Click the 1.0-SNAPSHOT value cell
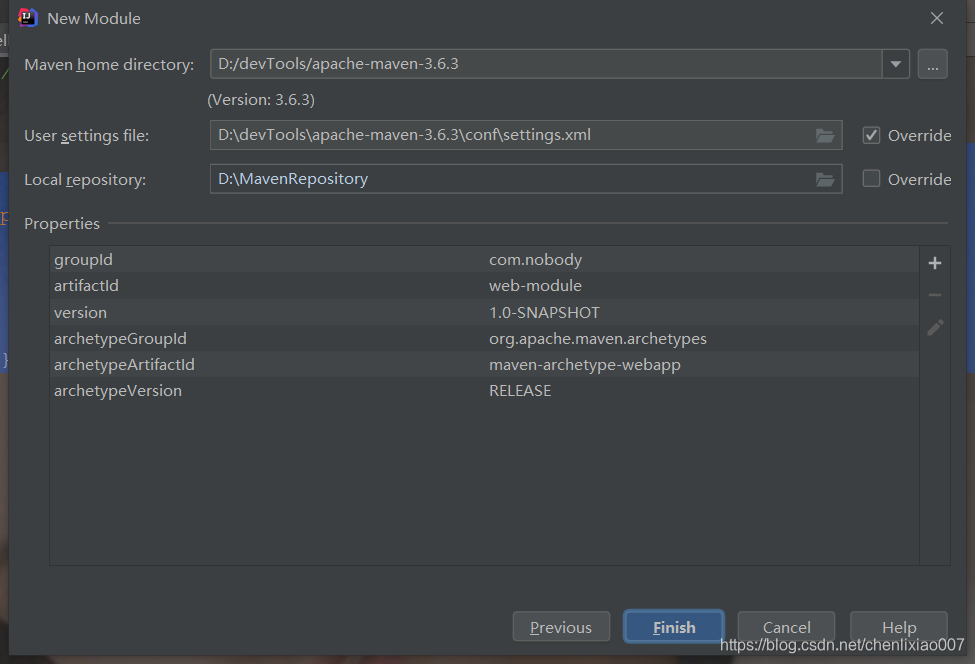The height and width of the screenshot is (664, 975). [x=544, y=312]
